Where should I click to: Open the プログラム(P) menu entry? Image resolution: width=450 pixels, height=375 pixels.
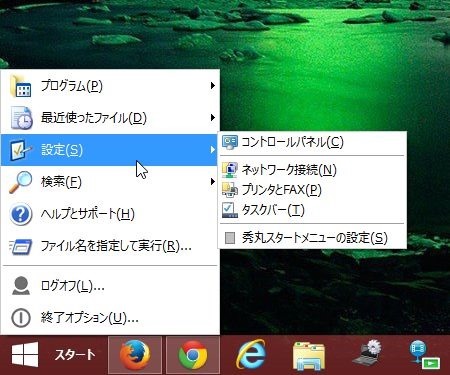tap(110, 86)
